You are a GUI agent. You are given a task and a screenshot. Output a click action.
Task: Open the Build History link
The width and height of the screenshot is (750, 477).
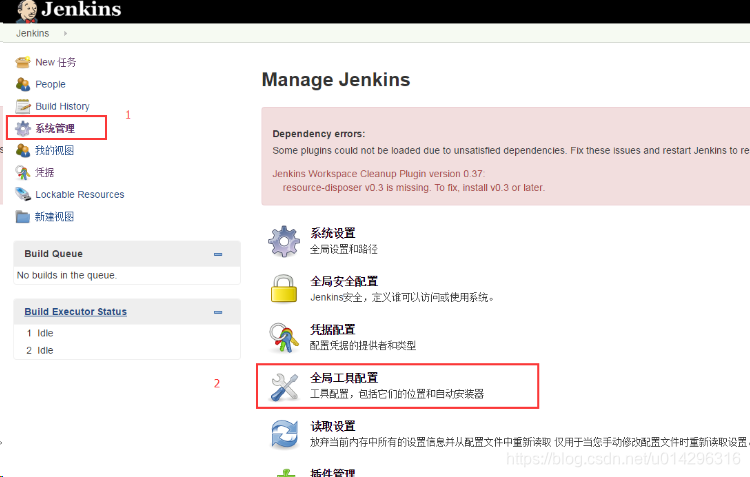coord(62,106)
